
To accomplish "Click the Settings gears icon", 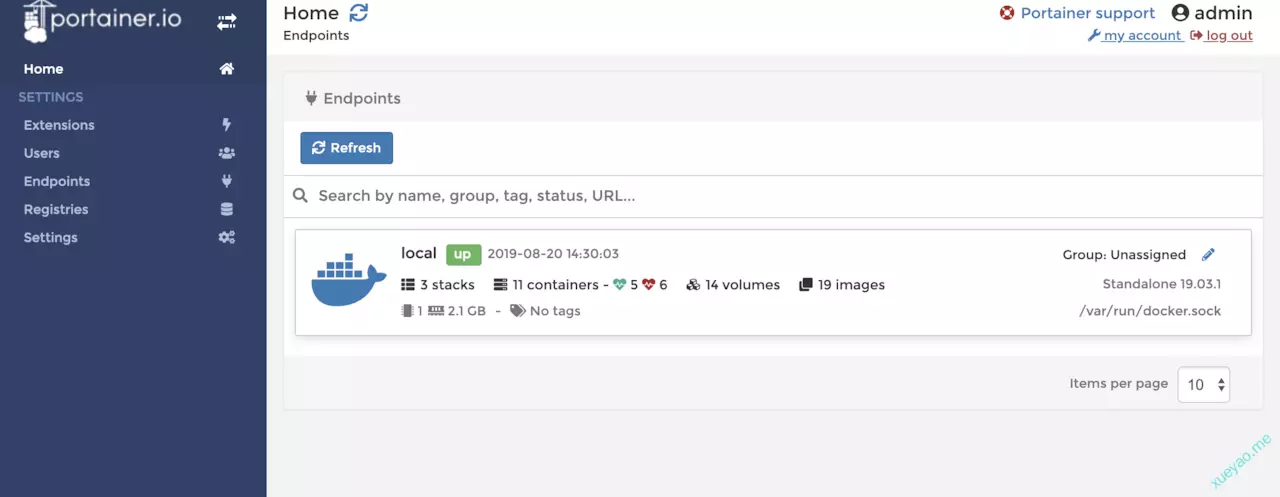I will point(227,237).
